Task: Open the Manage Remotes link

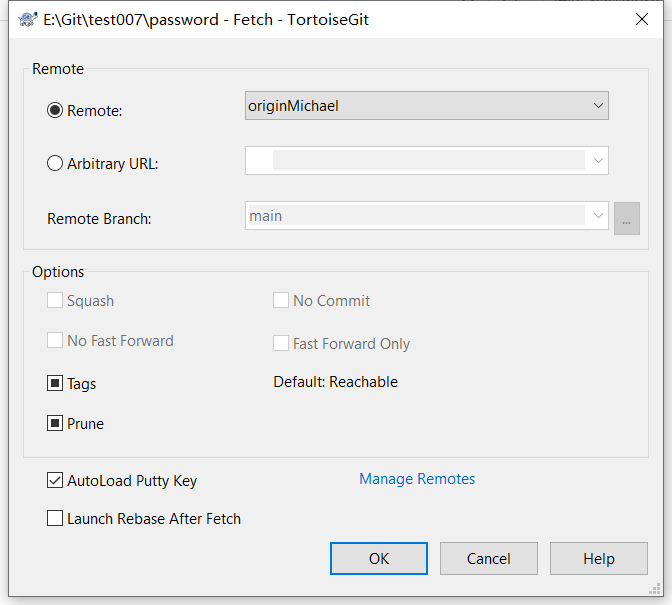Action: pyautogui.click(x=417, y=479)
